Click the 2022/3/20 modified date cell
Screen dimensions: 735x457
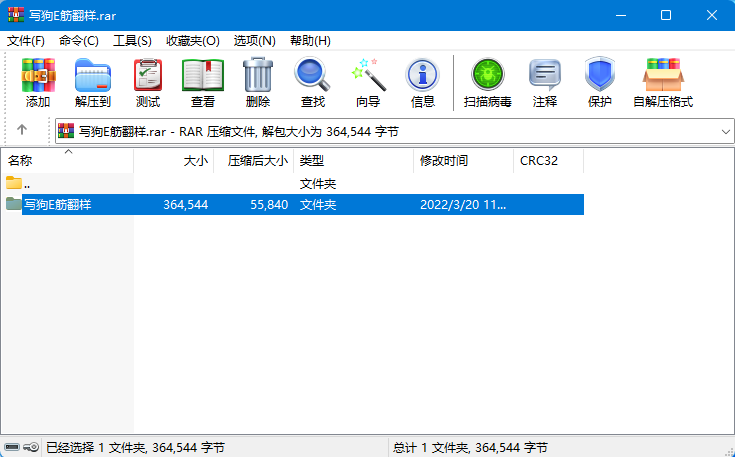(463, 205)
